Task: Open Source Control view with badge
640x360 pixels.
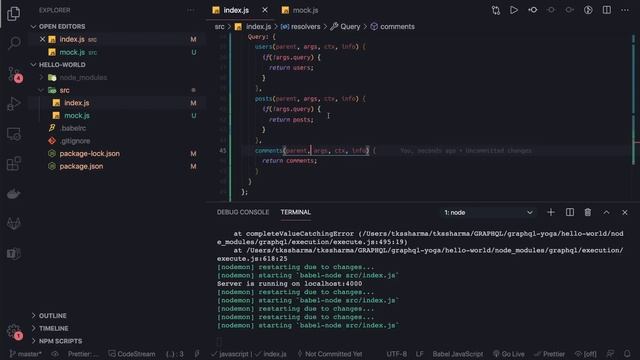Action: [14, 74]
